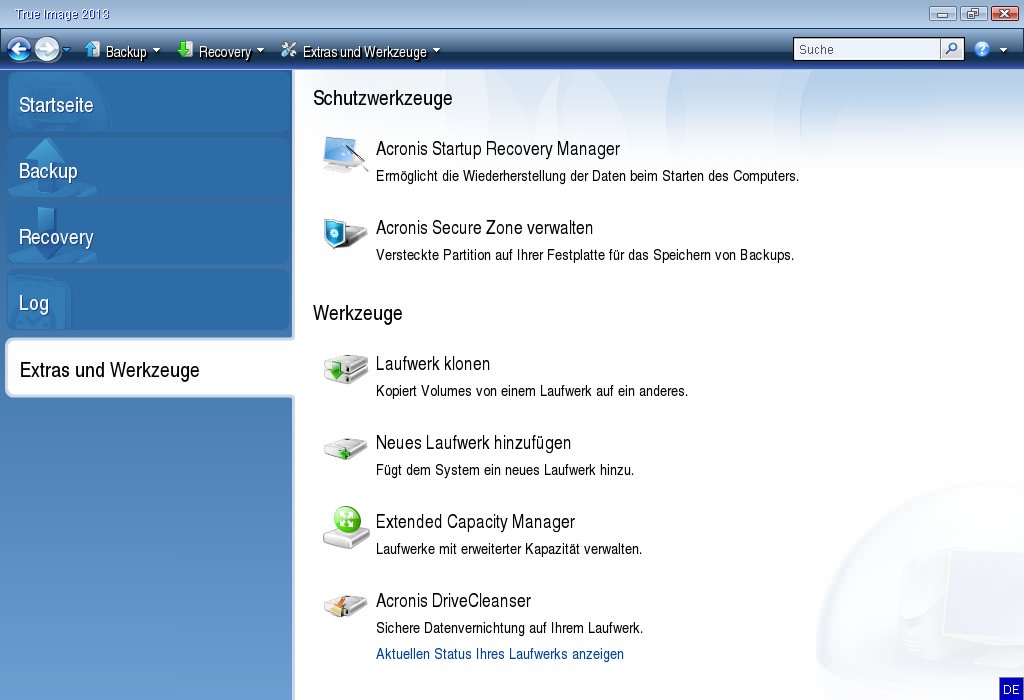
Task: Expand the Help dropdown arrow
Action: point(1004,50)
